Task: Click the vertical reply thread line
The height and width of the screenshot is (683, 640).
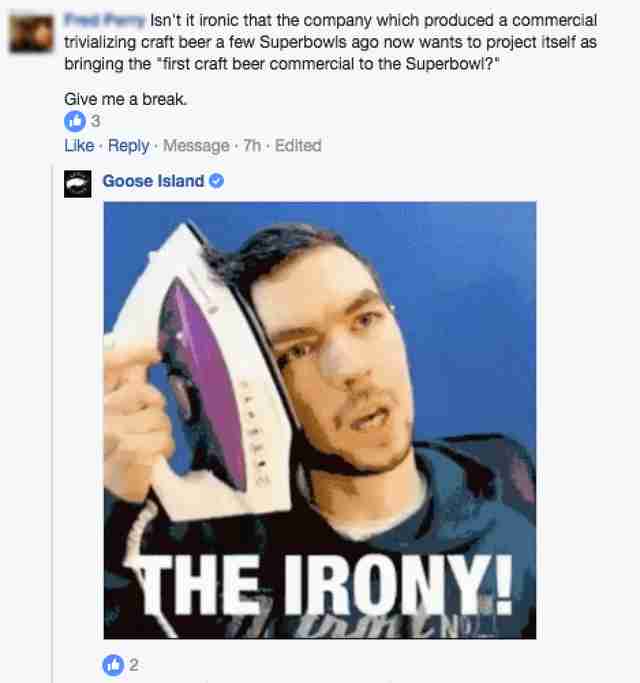Action: tap(52, 423)
